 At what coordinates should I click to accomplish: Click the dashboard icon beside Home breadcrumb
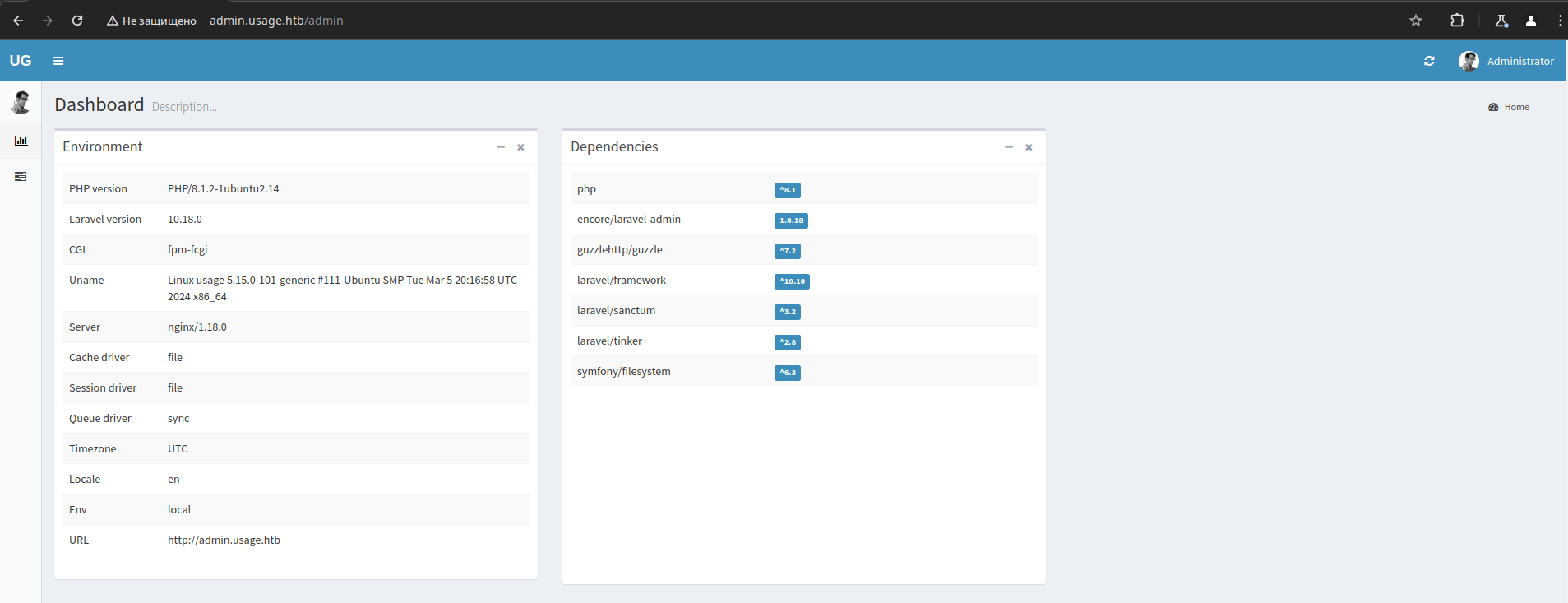pyautogui.click(x=1493, y=107)
